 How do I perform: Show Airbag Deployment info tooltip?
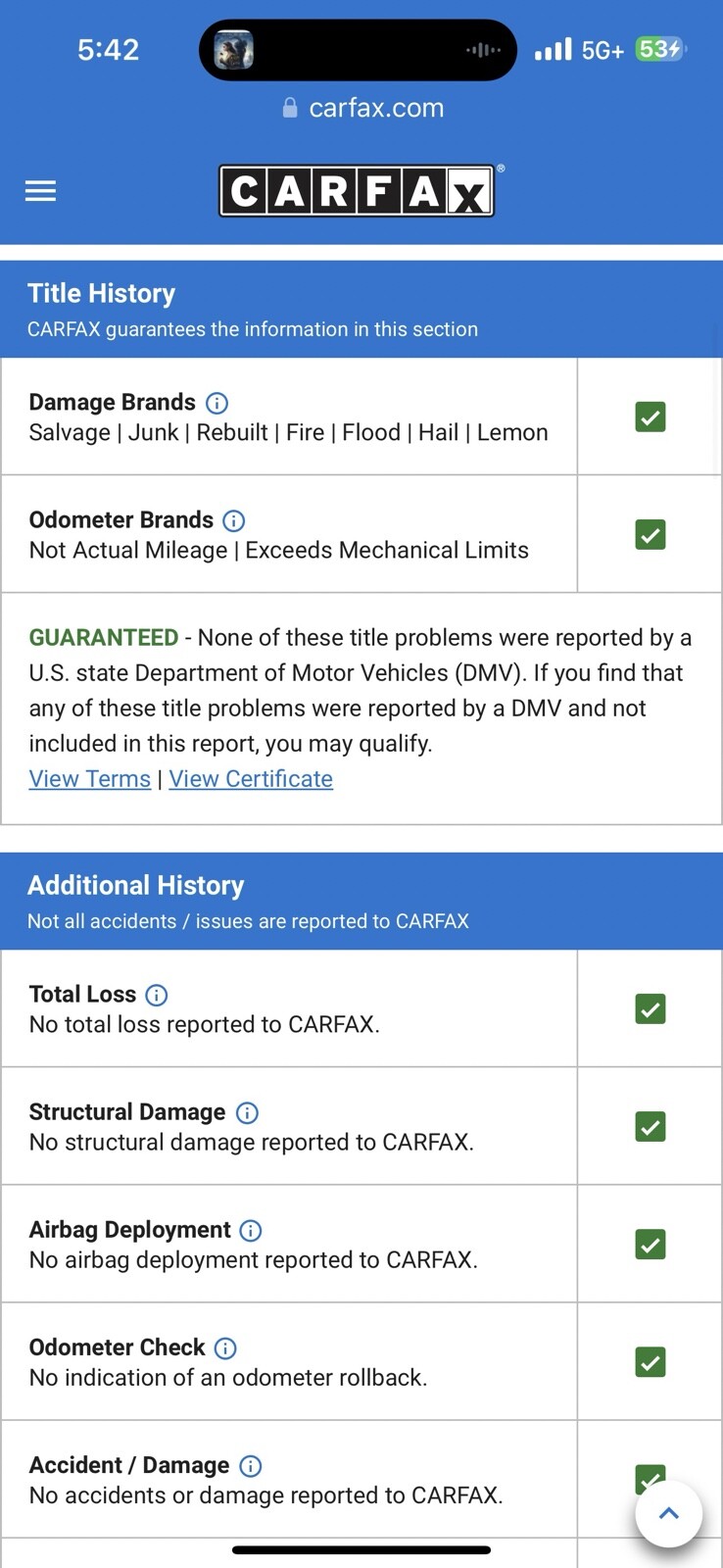coord(251,1230)
